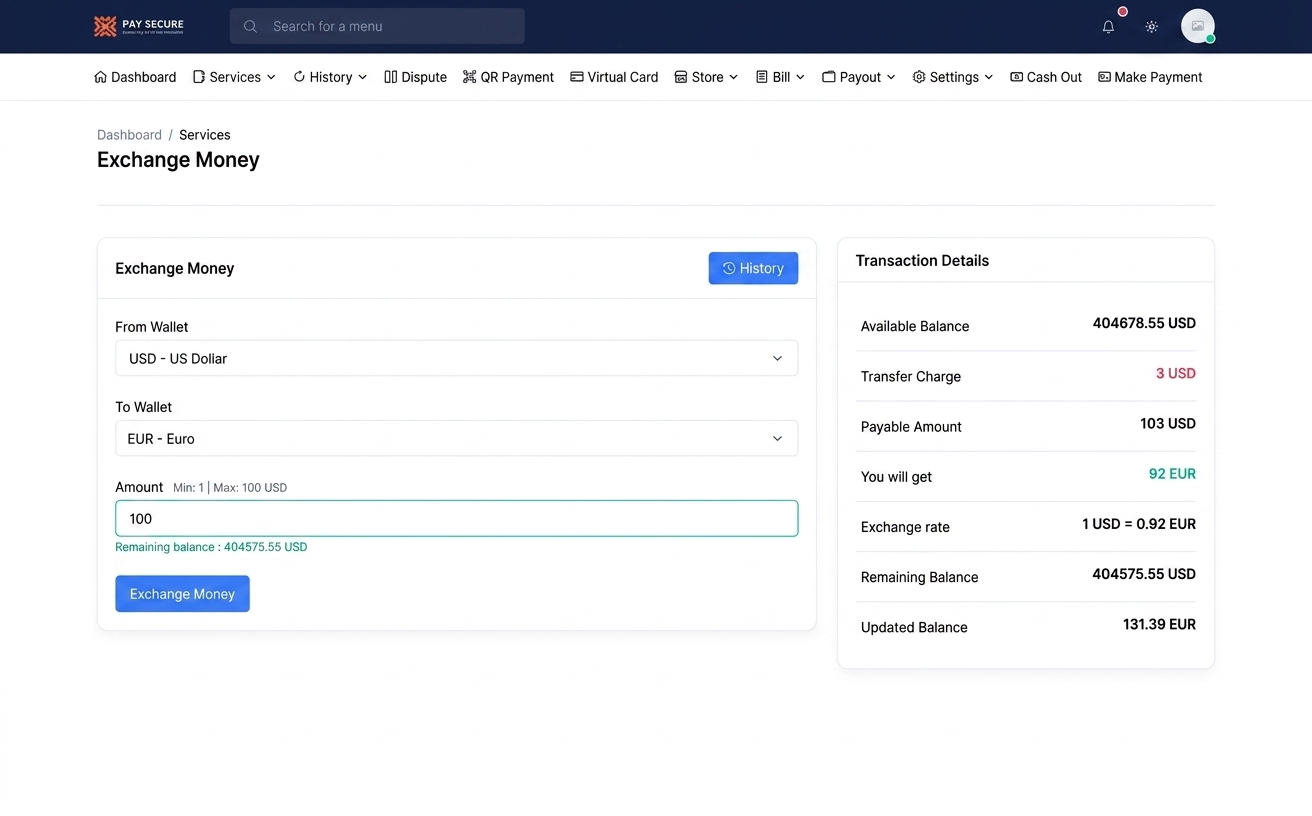Open the To Wallet EUR dropdown
Image resolution: width=1312 pixels, height=816 pixels.
pos(457,438)
